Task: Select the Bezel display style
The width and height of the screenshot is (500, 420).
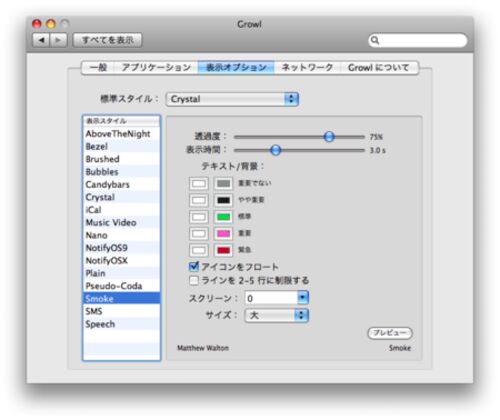Action: point(122,146)
